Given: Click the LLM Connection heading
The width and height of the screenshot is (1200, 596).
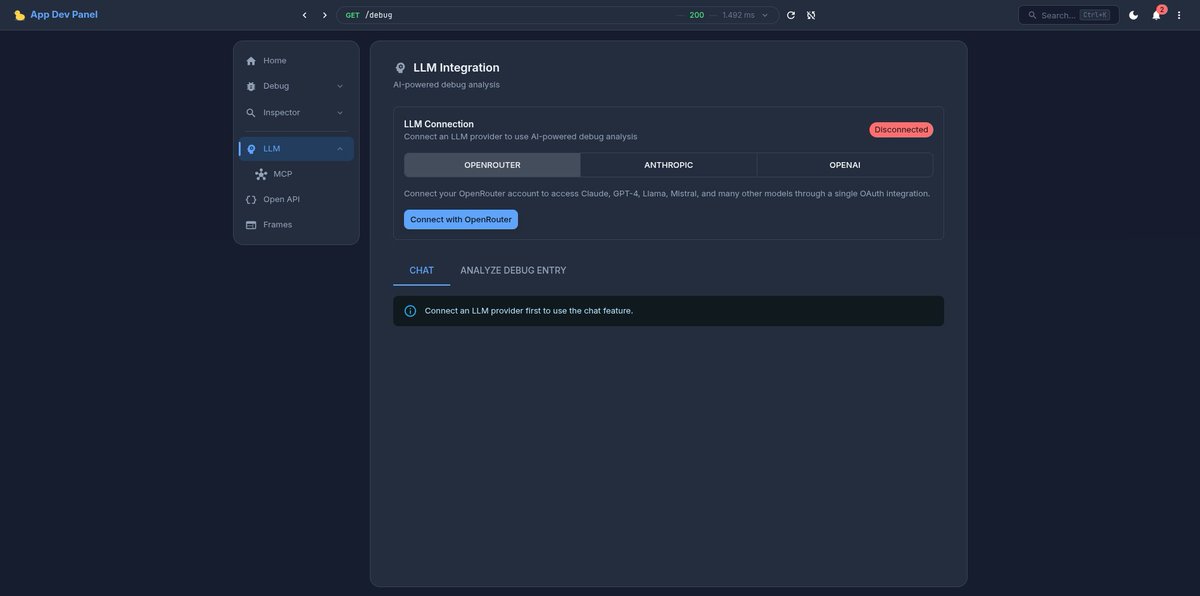Looking at the screenshot, I should (x=439, y=124).
